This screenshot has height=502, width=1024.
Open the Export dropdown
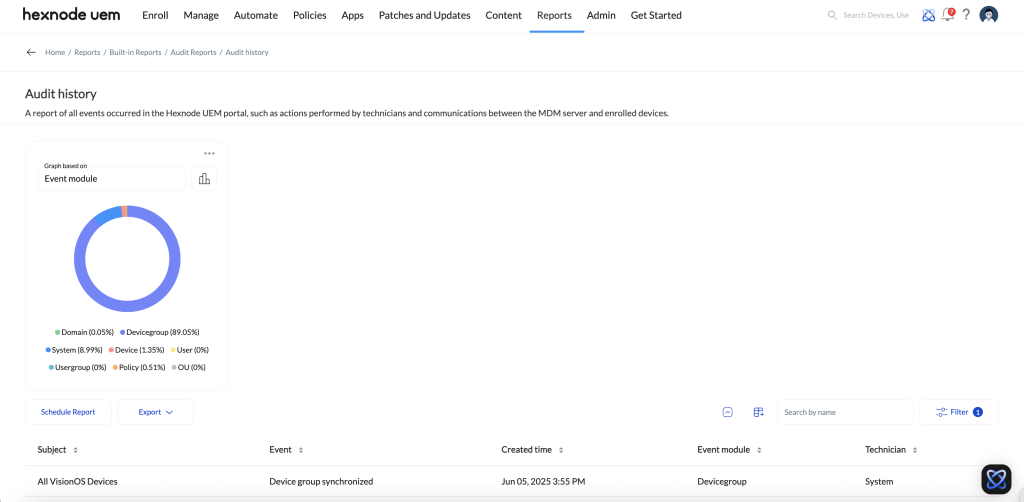tap(155, 412)
